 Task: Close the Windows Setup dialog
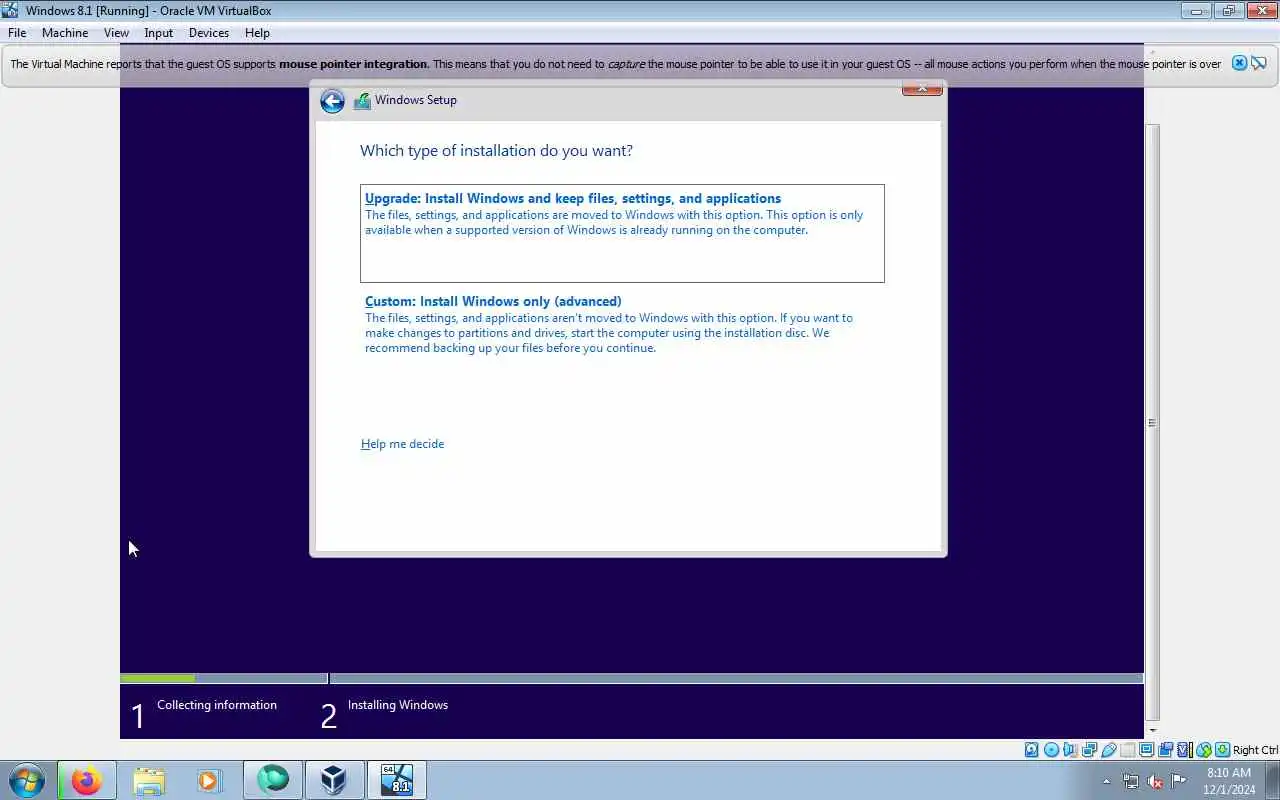point(922,88)
